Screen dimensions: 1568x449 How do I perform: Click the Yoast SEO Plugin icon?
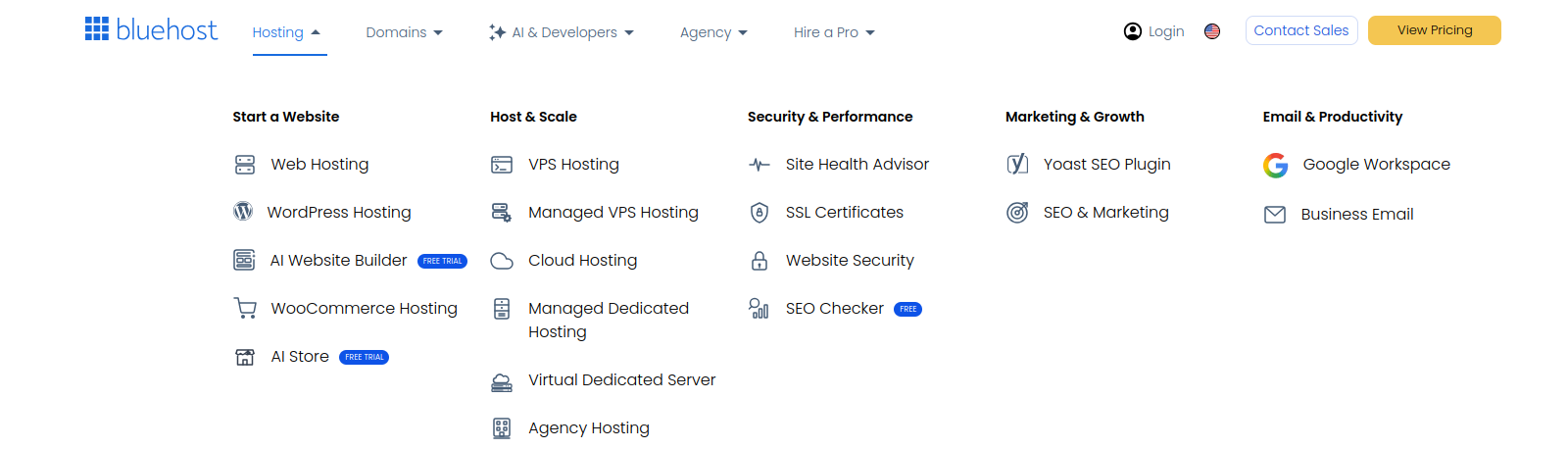pos(1018,164)
